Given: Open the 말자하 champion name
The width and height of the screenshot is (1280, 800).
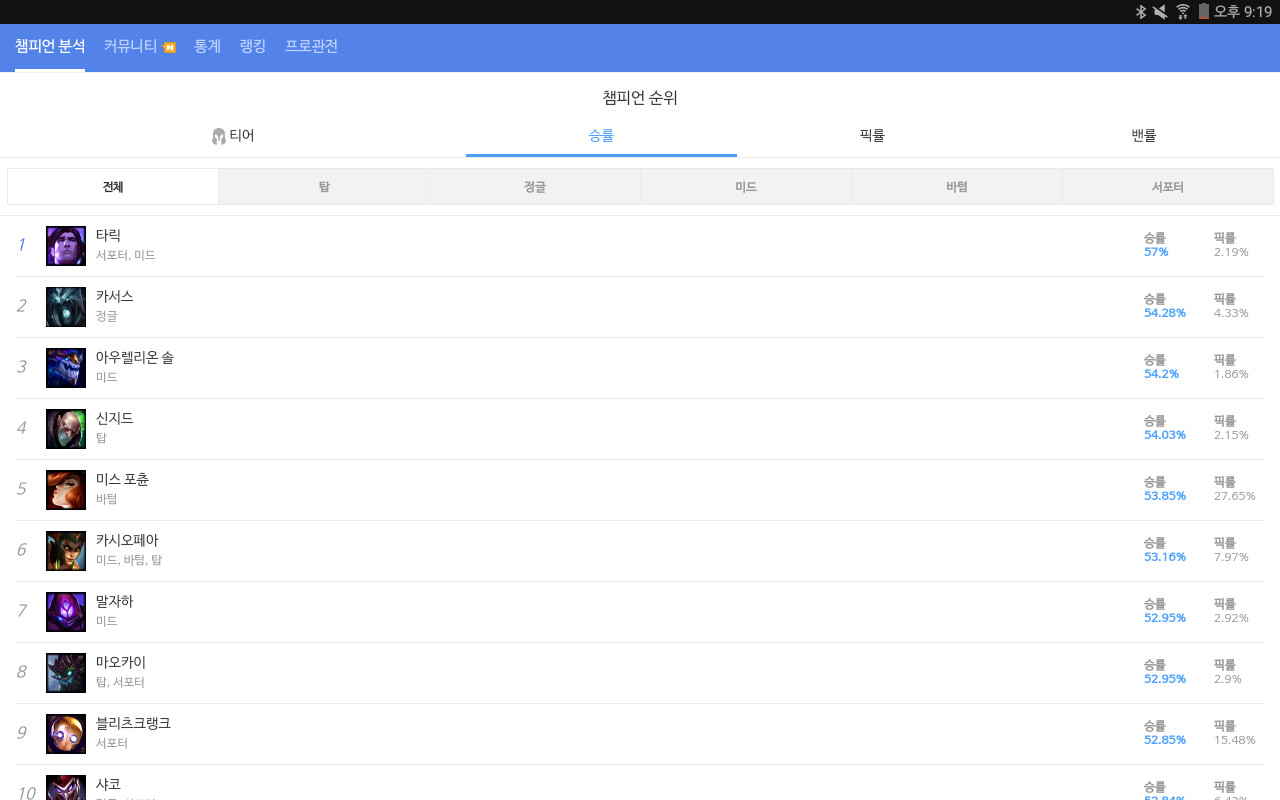Looking at the screenshot, I should click(x=115, y=601).
